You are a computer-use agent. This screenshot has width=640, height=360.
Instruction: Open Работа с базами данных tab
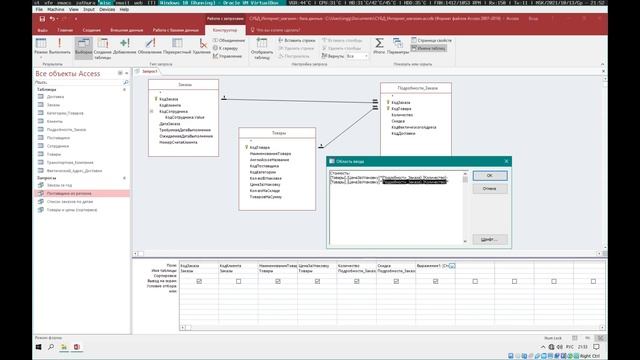(176, 30)
